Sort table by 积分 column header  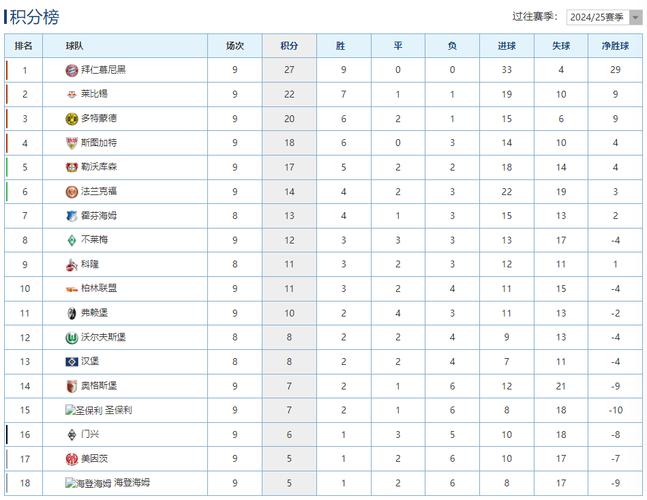click(289, 46)
